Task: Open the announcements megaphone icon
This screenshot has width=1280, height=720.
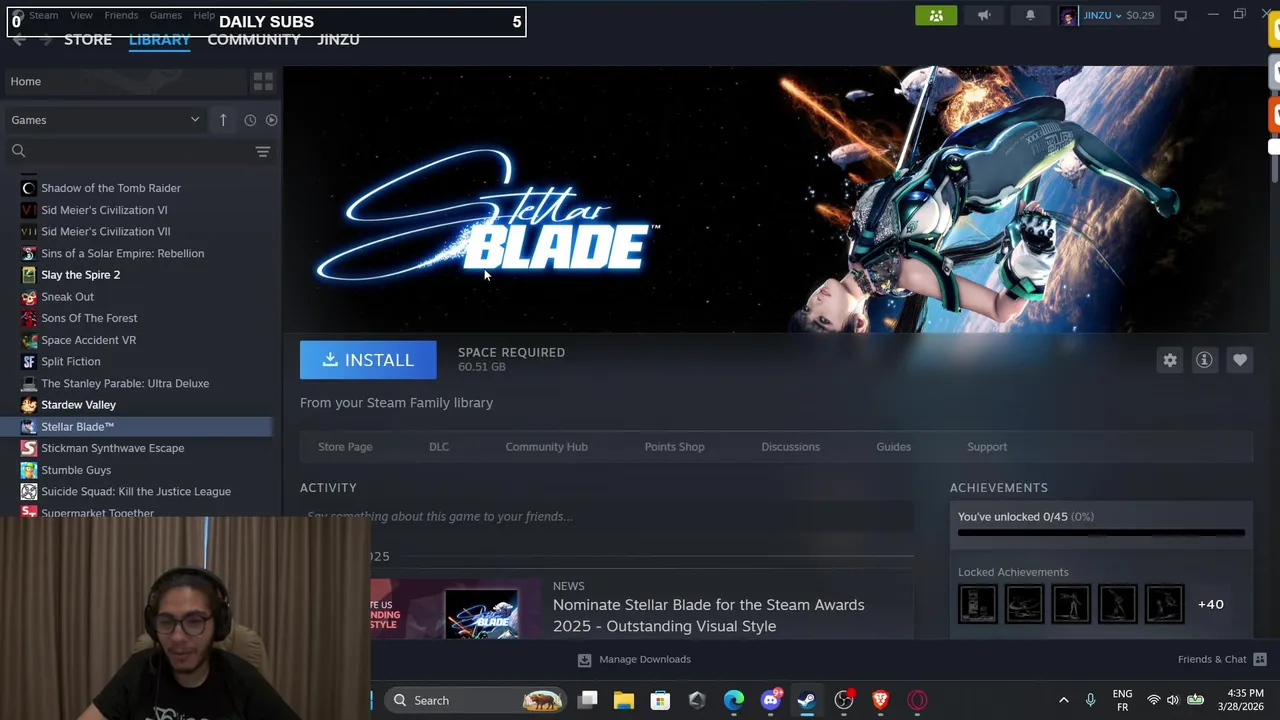Action: coord(984,15)
